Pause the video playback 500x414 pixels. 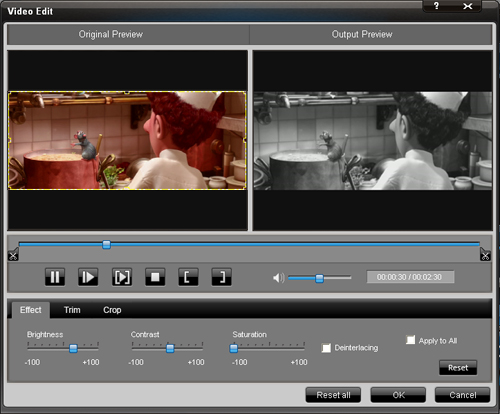[x=55, y=277]
